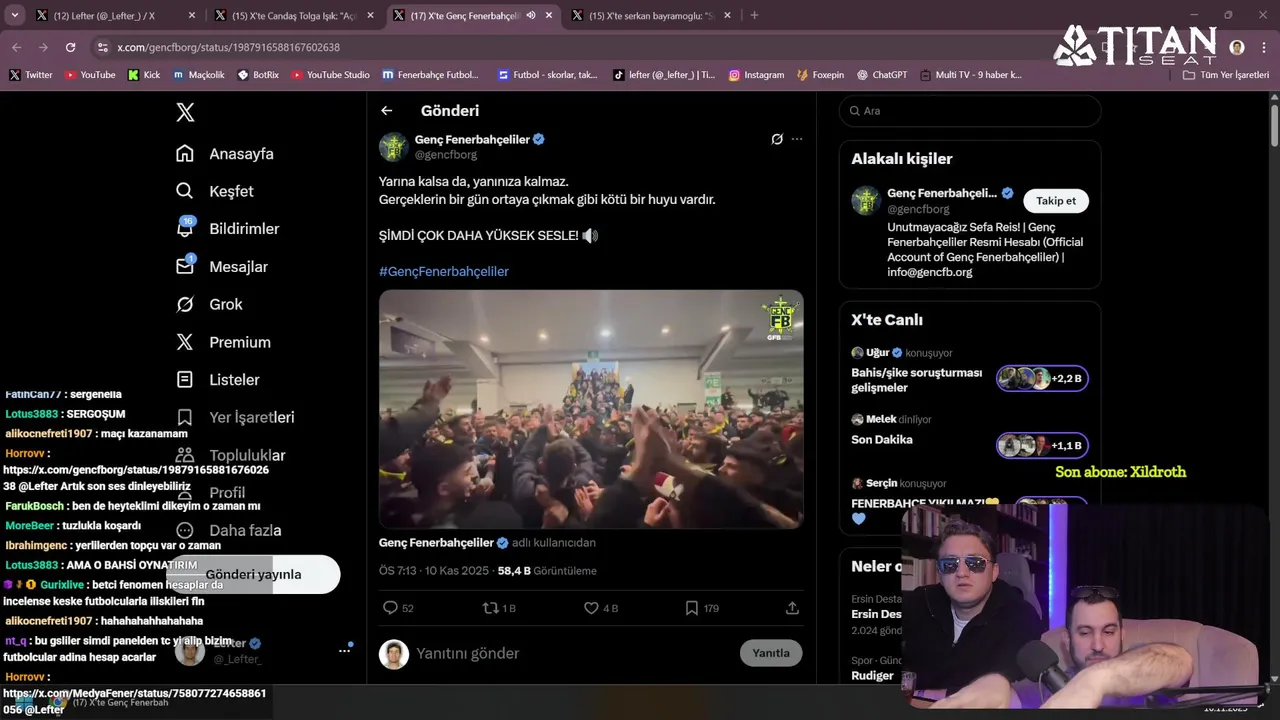Play the crowd video in the post
The width and height of the screenshot is (1280, 720).
pos(591,409)
